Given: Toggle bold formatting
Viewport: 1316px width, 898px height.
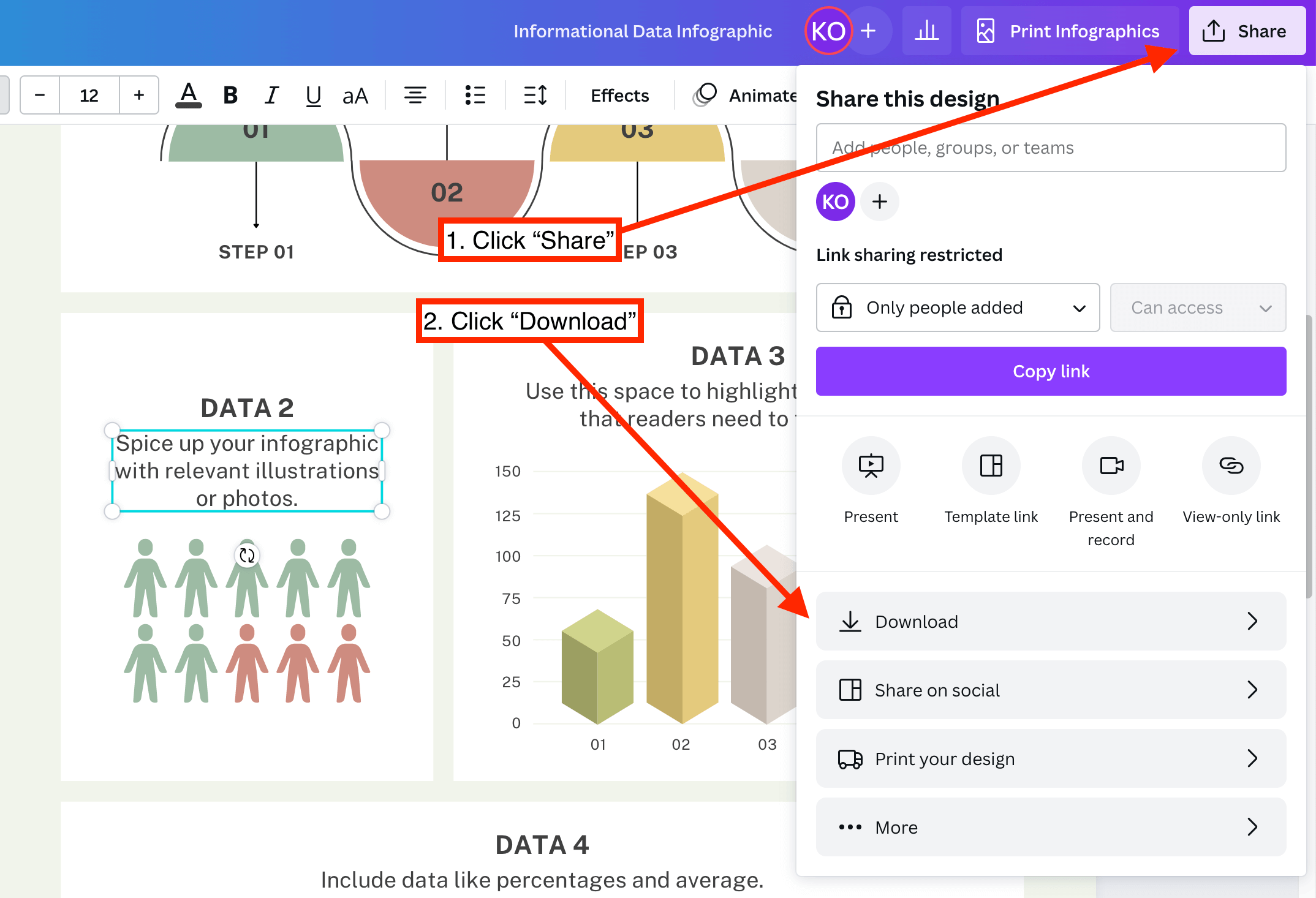Looking at the screenshot, I should pos(230,96).
